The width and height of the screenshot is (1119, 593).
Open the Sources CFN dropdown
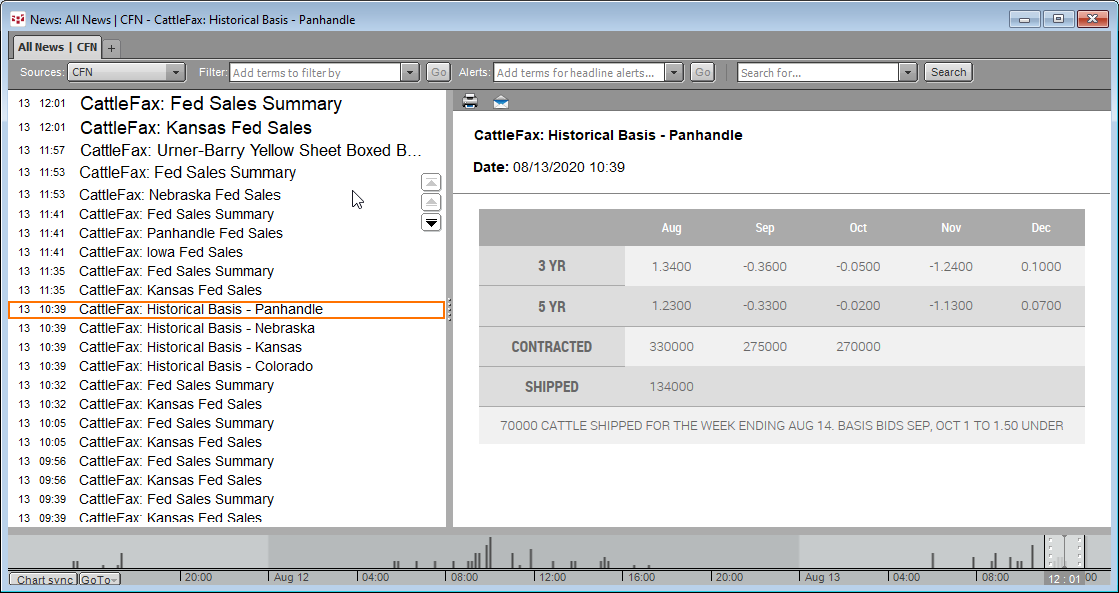pyautogui.click(x=176, y=72)
